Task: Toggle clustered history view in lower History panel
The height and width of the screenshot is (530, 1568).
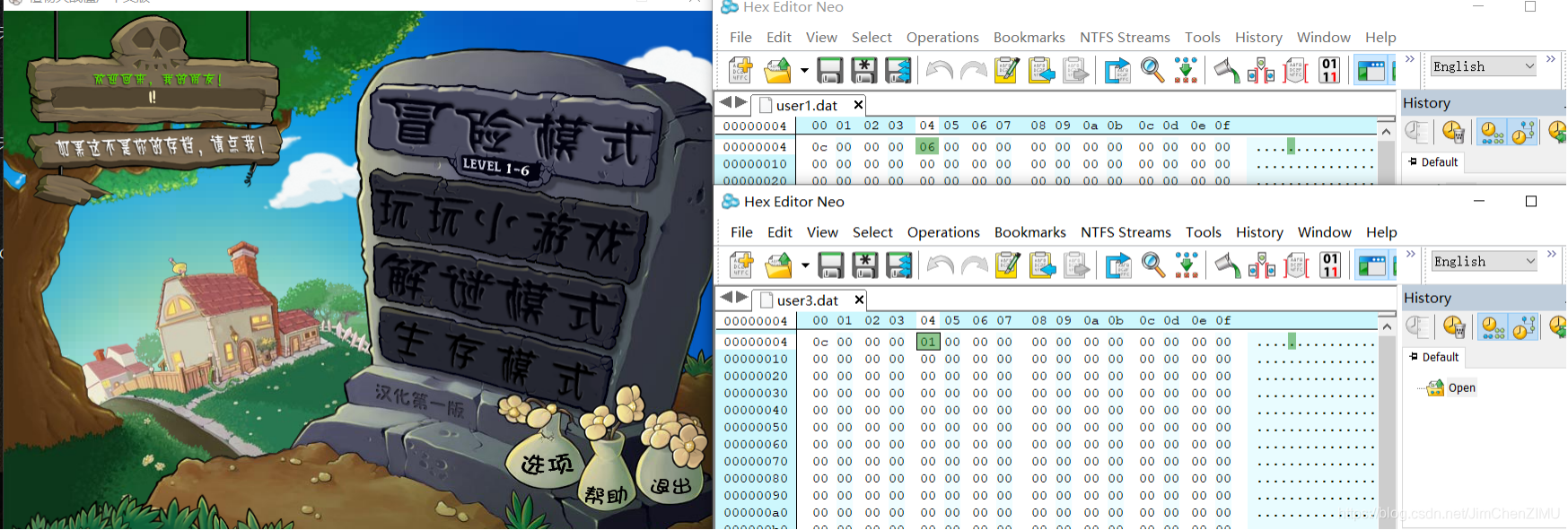Action: 1494,327
